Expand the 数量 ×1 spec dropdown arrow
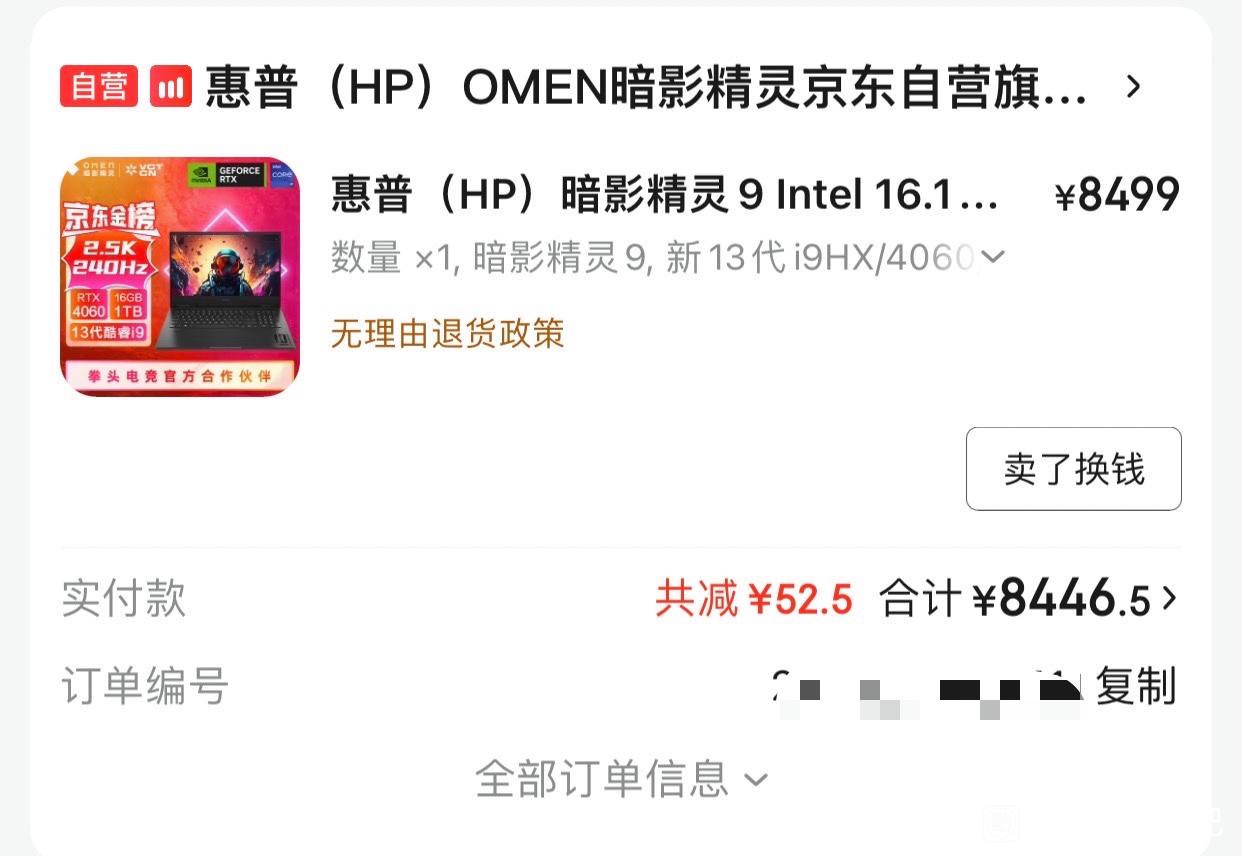 (x=992, y=257)
